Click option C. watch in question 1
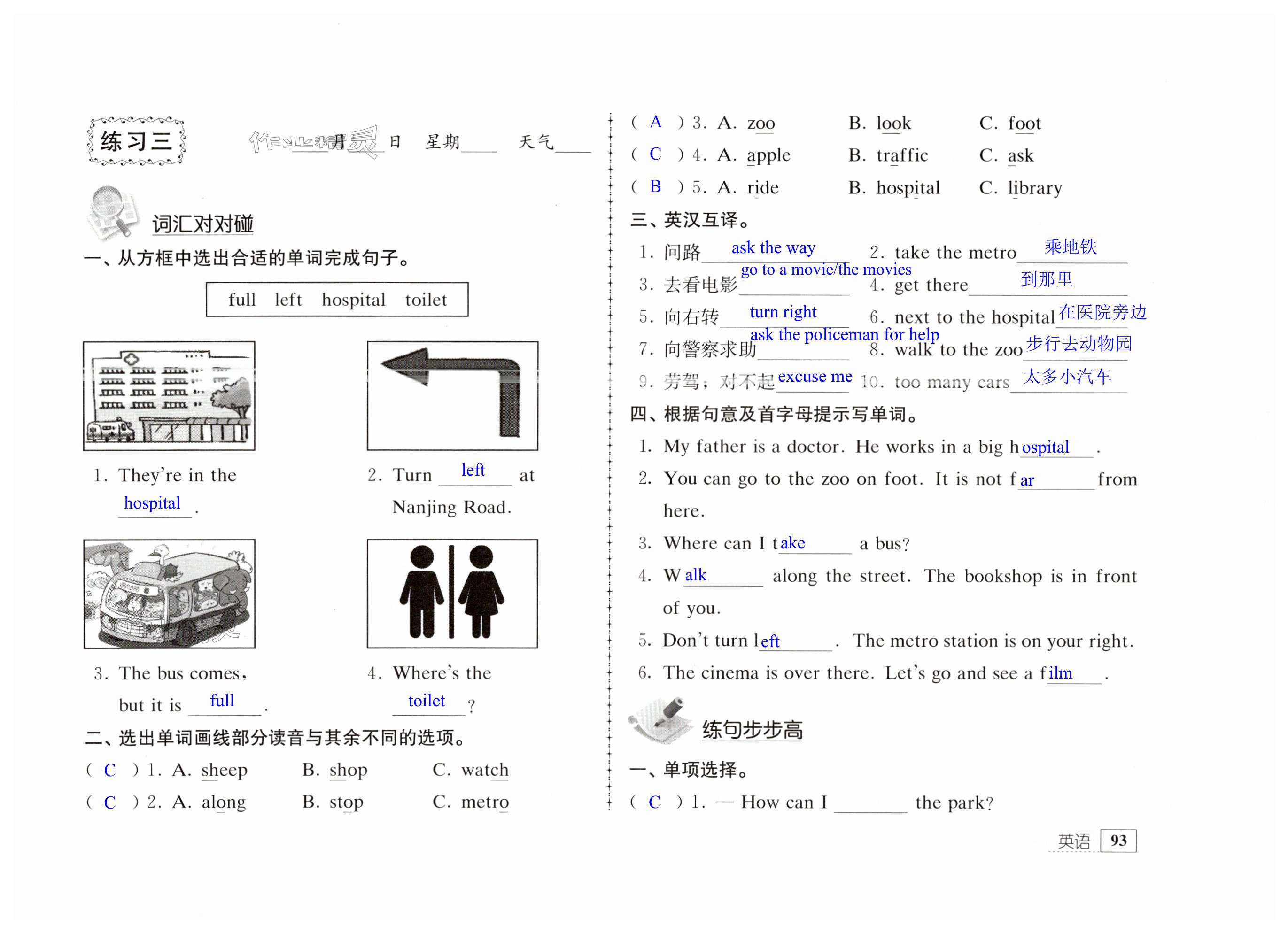 coord(470,770)
